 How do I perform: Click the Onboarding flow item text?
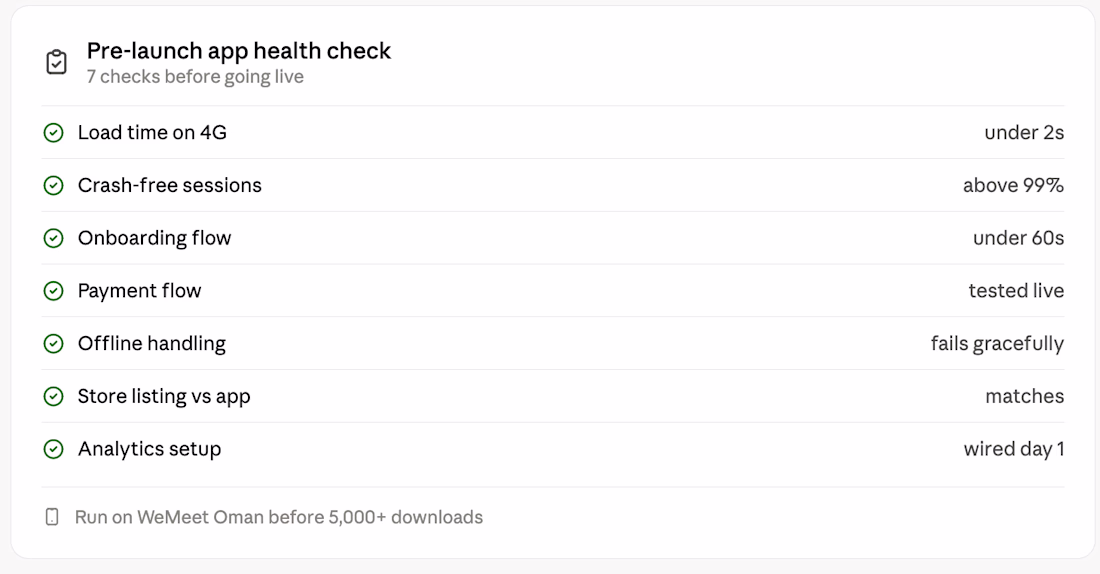(154, 238)
